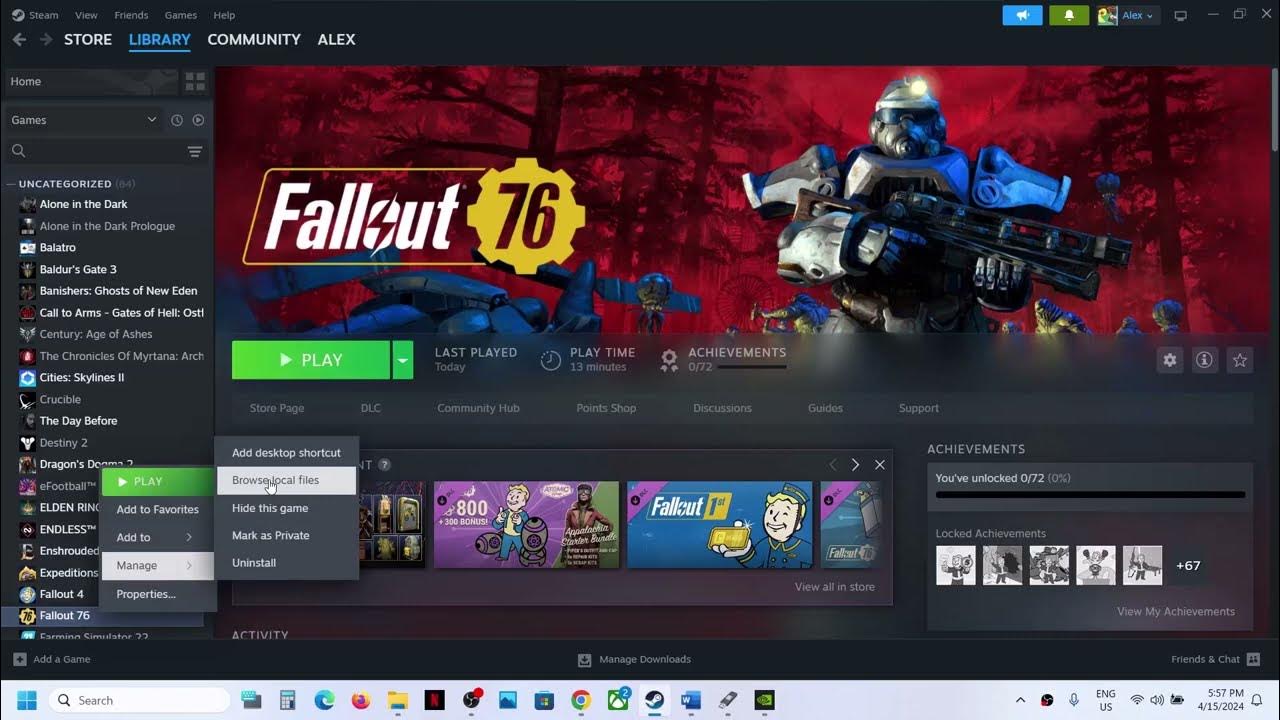Image resolution: width=1280 pixels, height=720 pixels.
Task: Go to previous DLC carousel item
Action: pos(832,465)
